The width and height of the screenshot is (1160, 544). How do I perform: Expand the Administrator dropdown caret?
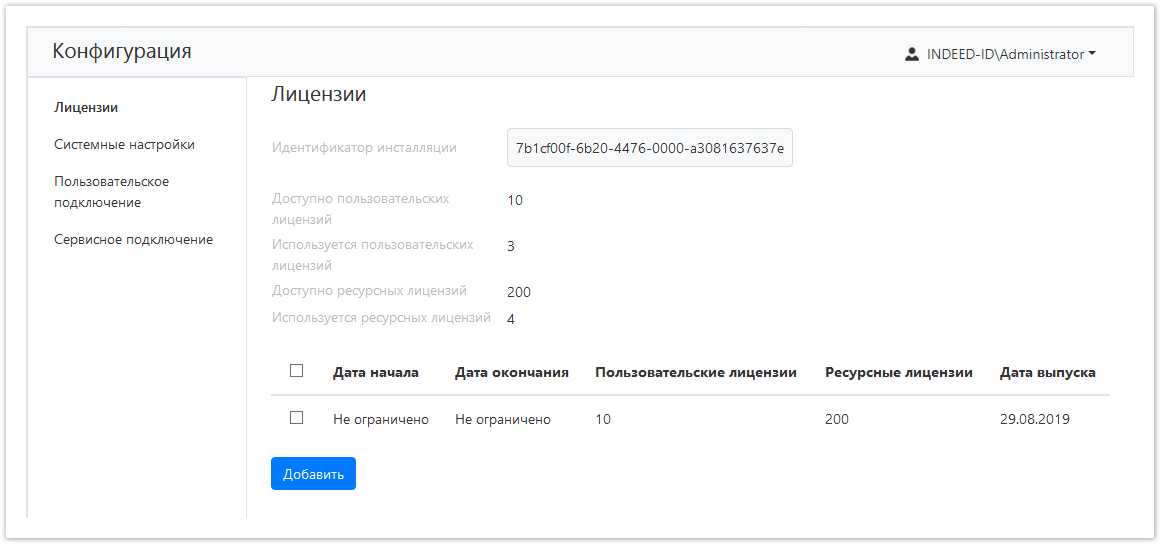click(x=1092, y=54)
